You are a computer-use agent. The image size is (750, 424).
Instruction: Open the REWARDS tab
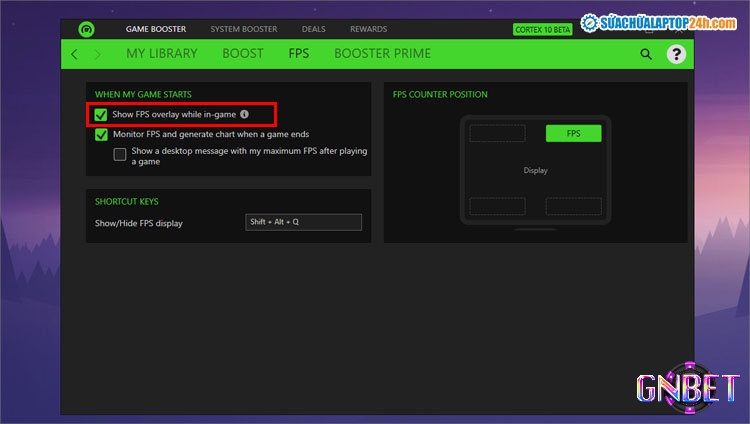[x=369, y=29]
